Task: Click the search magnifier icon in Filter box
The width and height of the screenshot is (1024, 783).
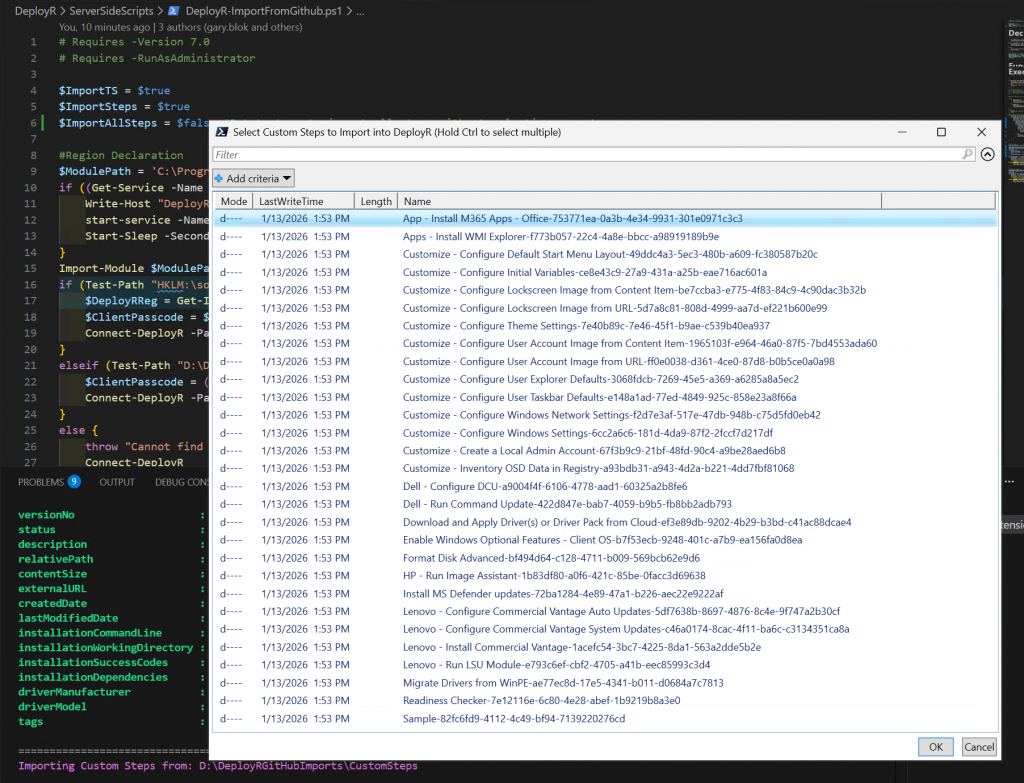Action: click(967, 155)
